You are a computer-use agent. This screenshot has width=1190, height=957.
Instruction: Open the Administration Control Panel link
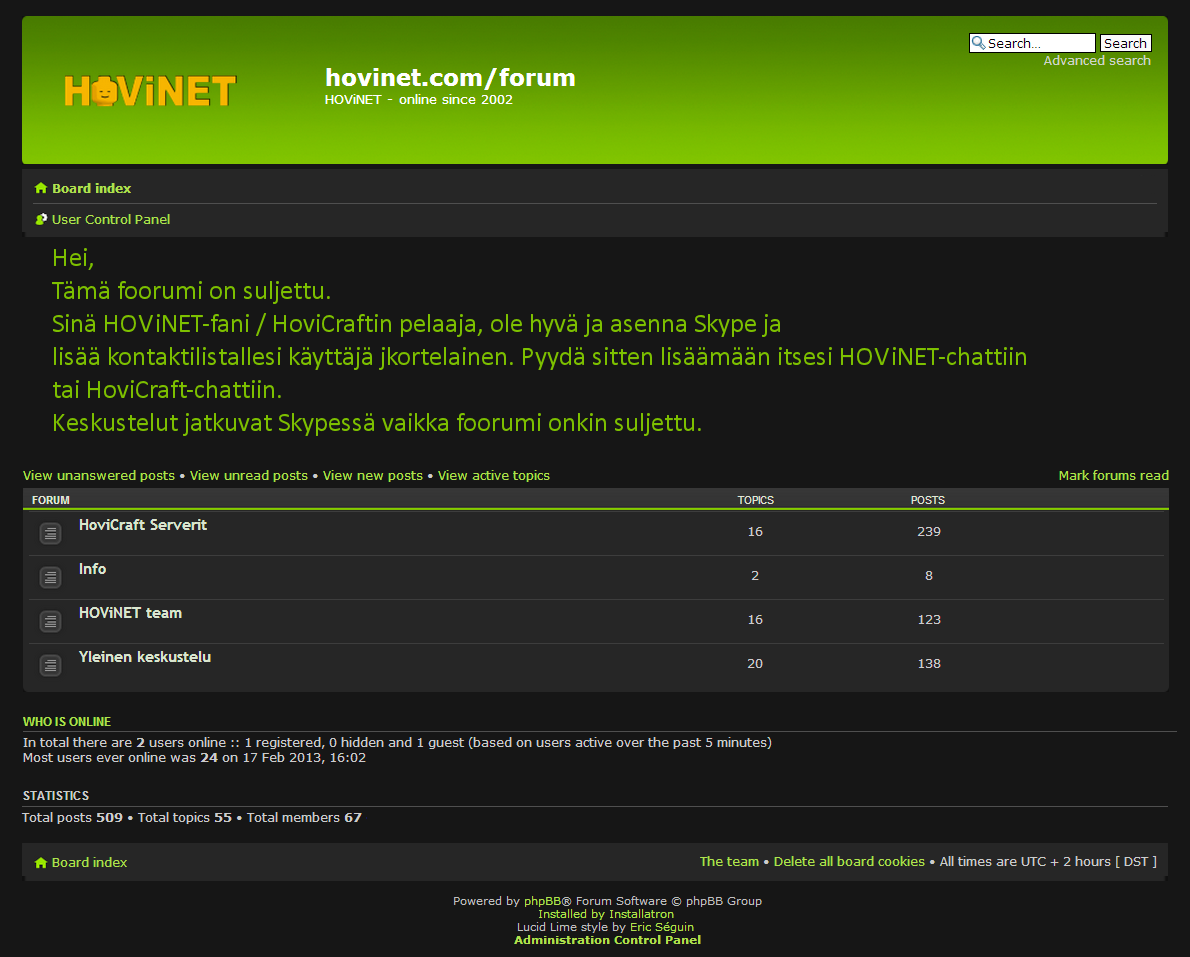click(607, 940)
